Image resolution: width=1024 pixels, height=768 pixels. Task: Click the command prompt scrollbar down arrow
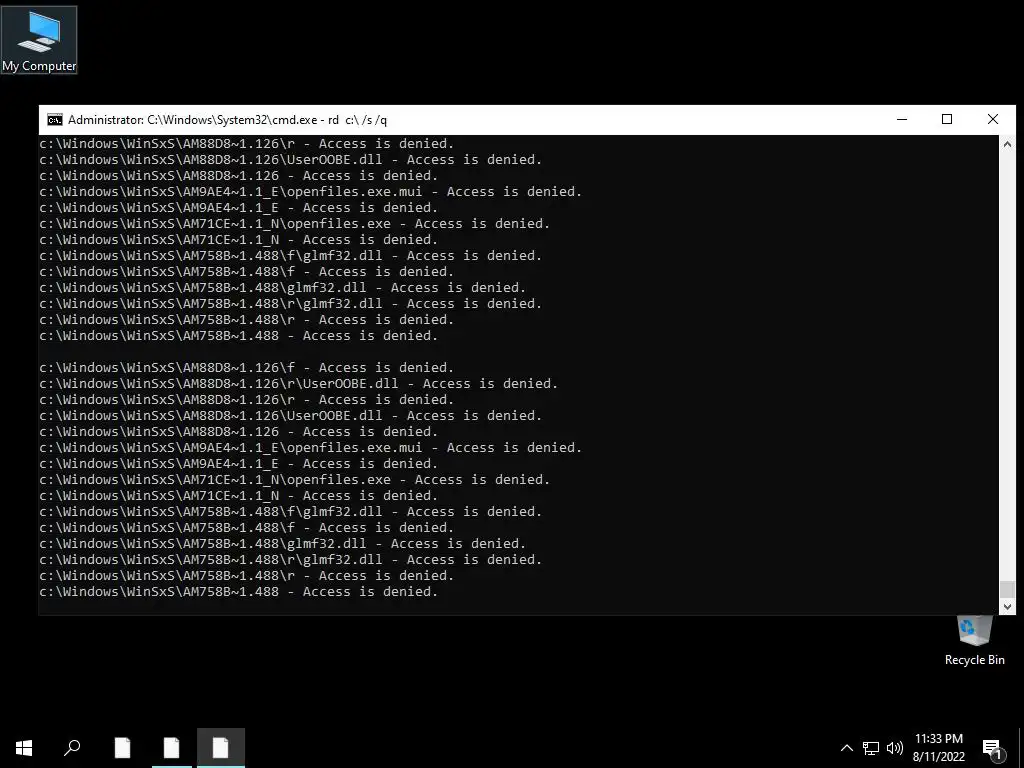pyautogui.click(x=1007, y=607)
